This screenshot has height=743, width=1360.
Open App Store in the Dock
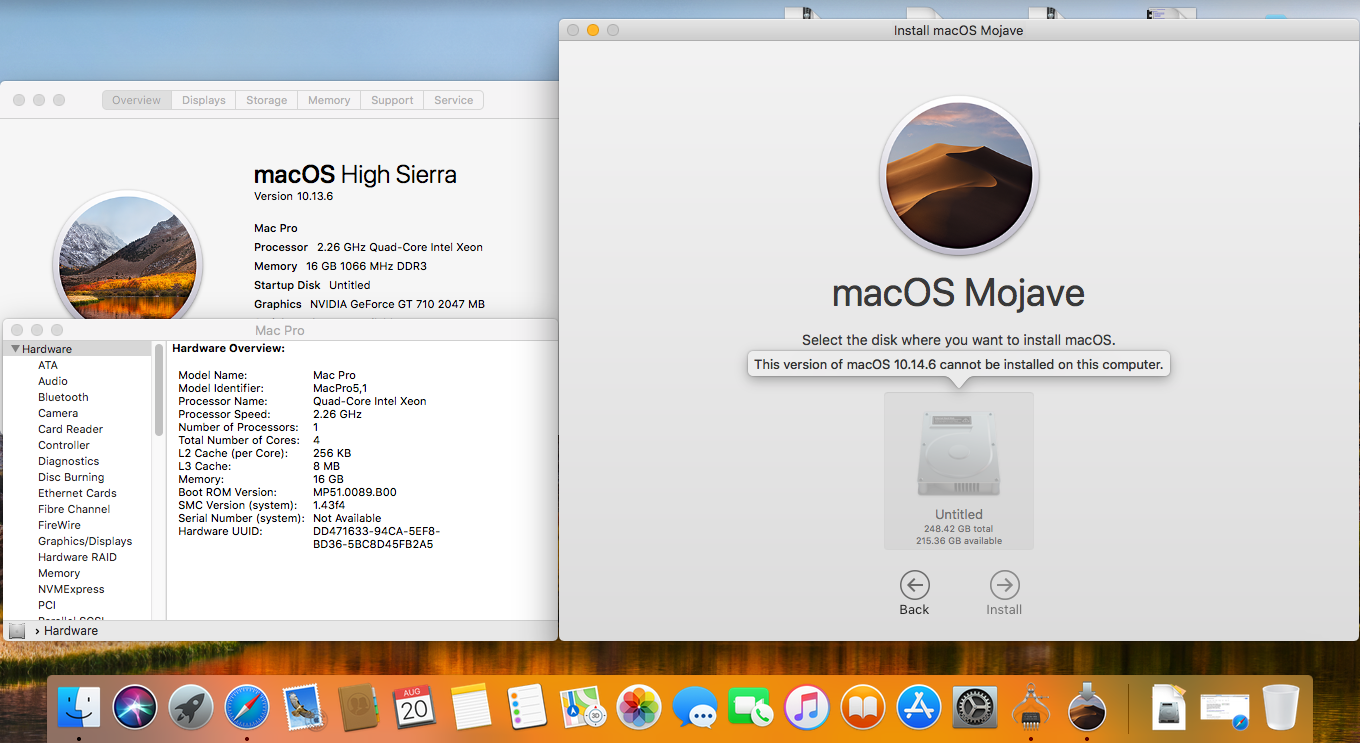coord(918,708)
